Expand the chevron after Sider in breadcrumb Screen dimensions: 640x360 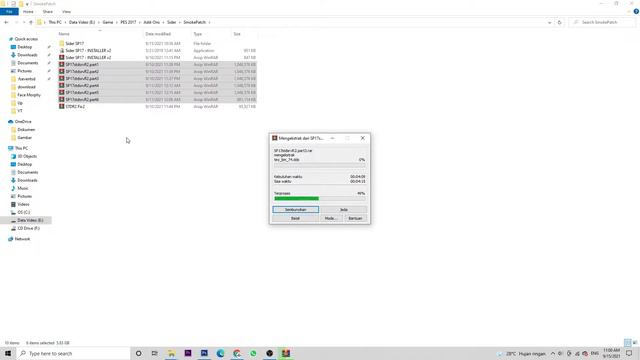click(180, 22)
